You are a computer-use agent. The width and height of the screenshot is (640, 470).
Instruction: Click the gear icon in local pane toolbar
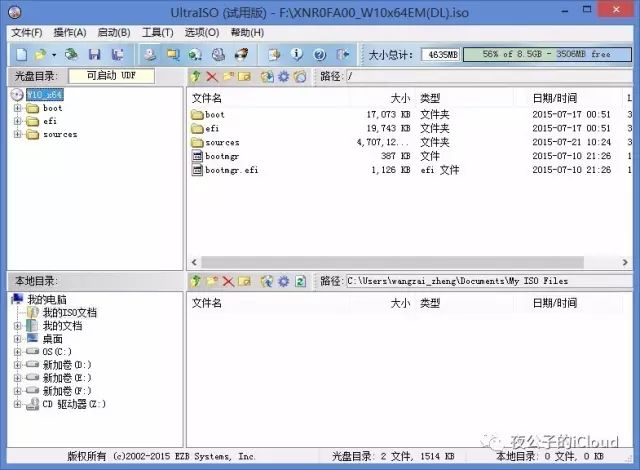pyautogui.click(x=283, y=281)
